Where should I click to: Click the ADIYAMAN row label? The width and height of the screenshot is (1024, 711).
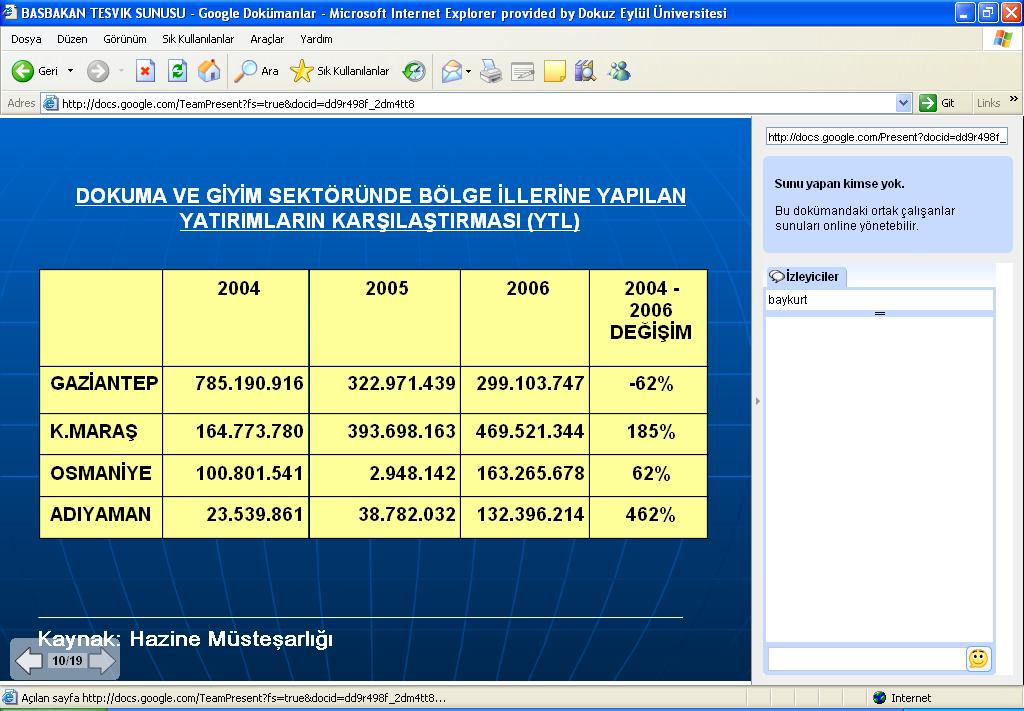click(x=101, y=514)
